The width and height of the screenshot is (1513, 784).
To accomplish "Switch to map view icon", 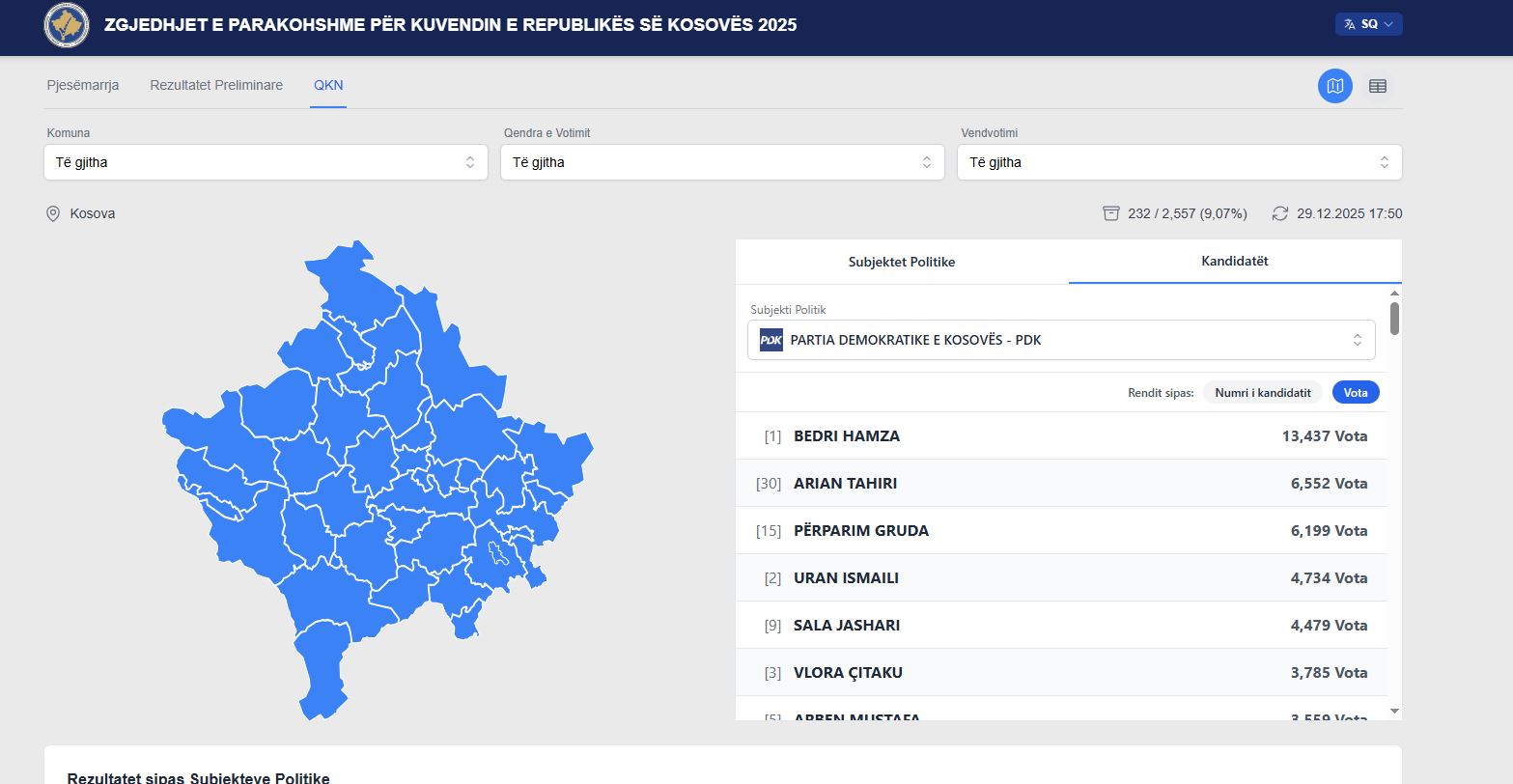I will click(x=1335, y=86).
